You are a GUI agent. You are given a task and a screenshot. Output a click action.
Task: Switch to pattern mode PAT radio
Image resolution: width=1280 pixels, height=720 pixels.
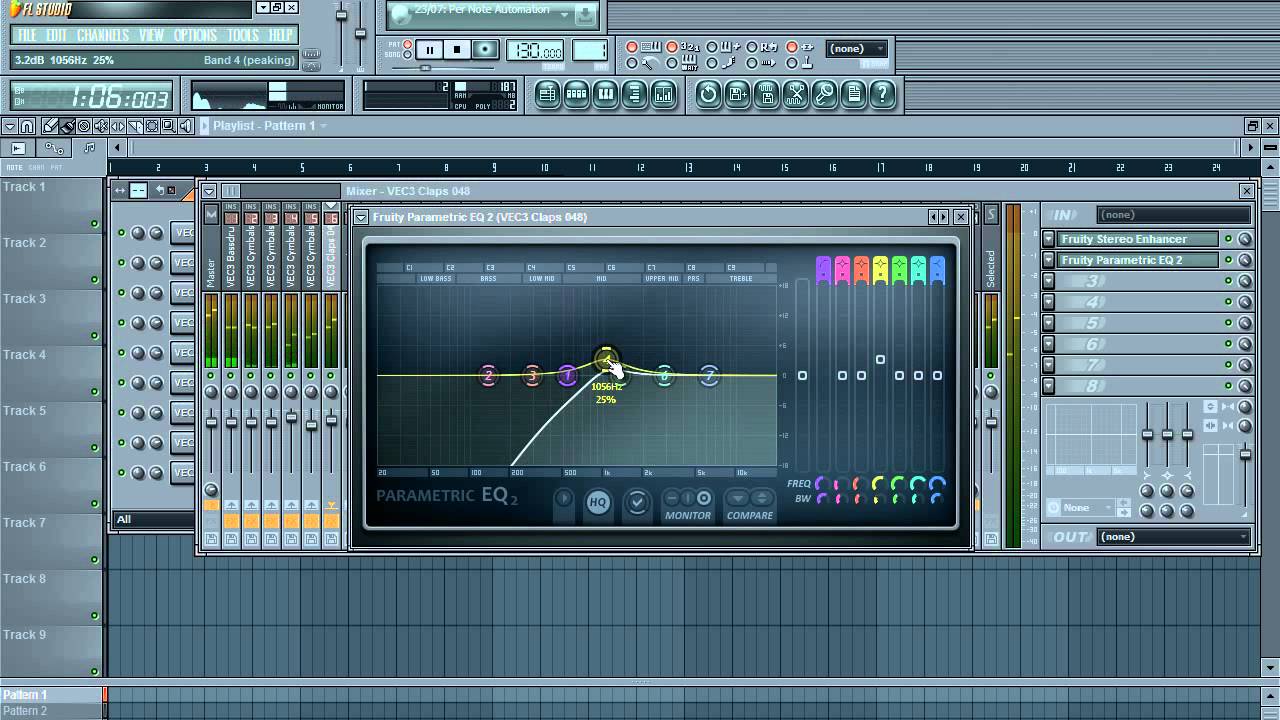(x=409, y=44)
